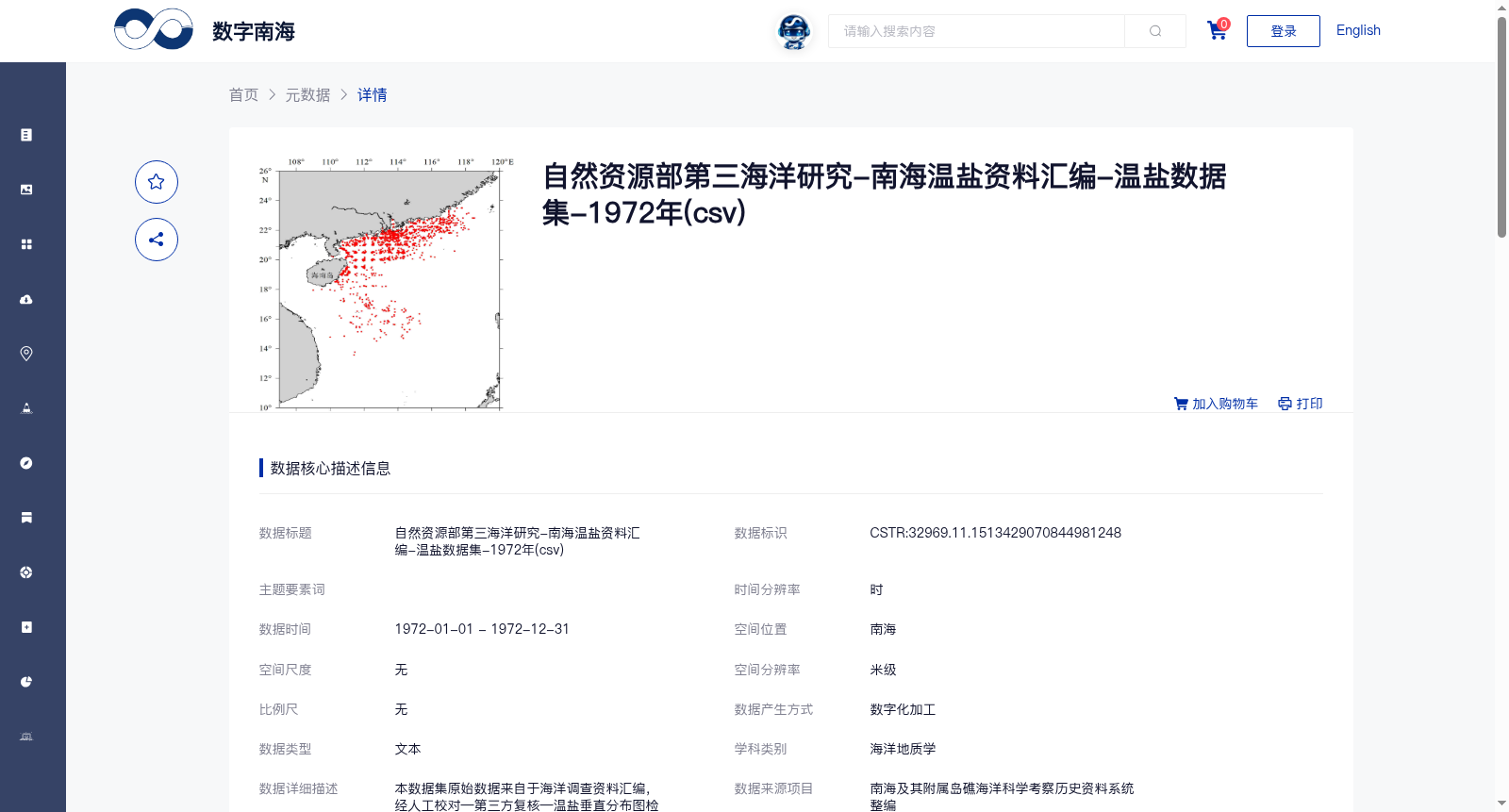Click the page vertical scrollbar thumb

pos(1501,126)
